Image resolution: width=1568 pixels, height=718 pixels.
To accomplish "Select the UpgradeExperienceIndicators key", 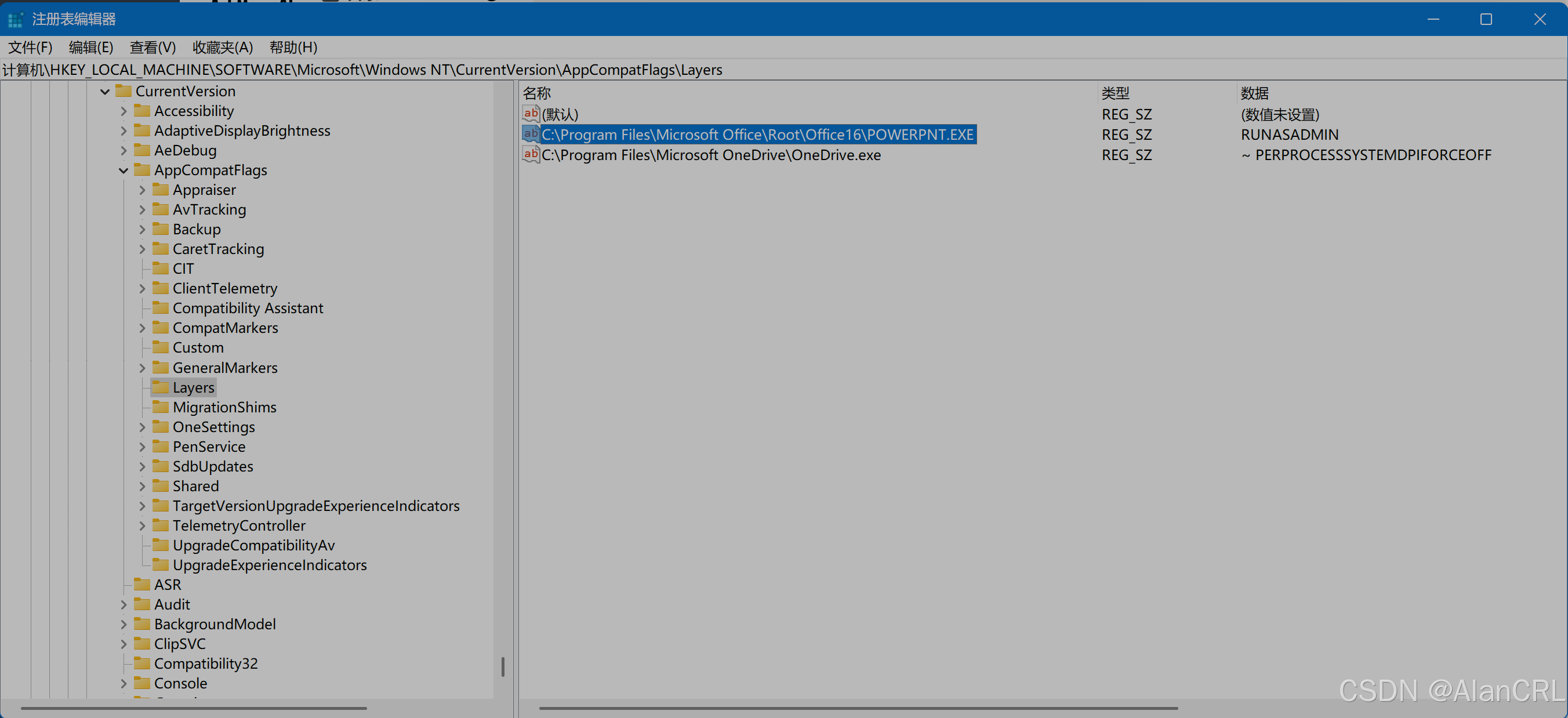I will (x=269, y=565).
